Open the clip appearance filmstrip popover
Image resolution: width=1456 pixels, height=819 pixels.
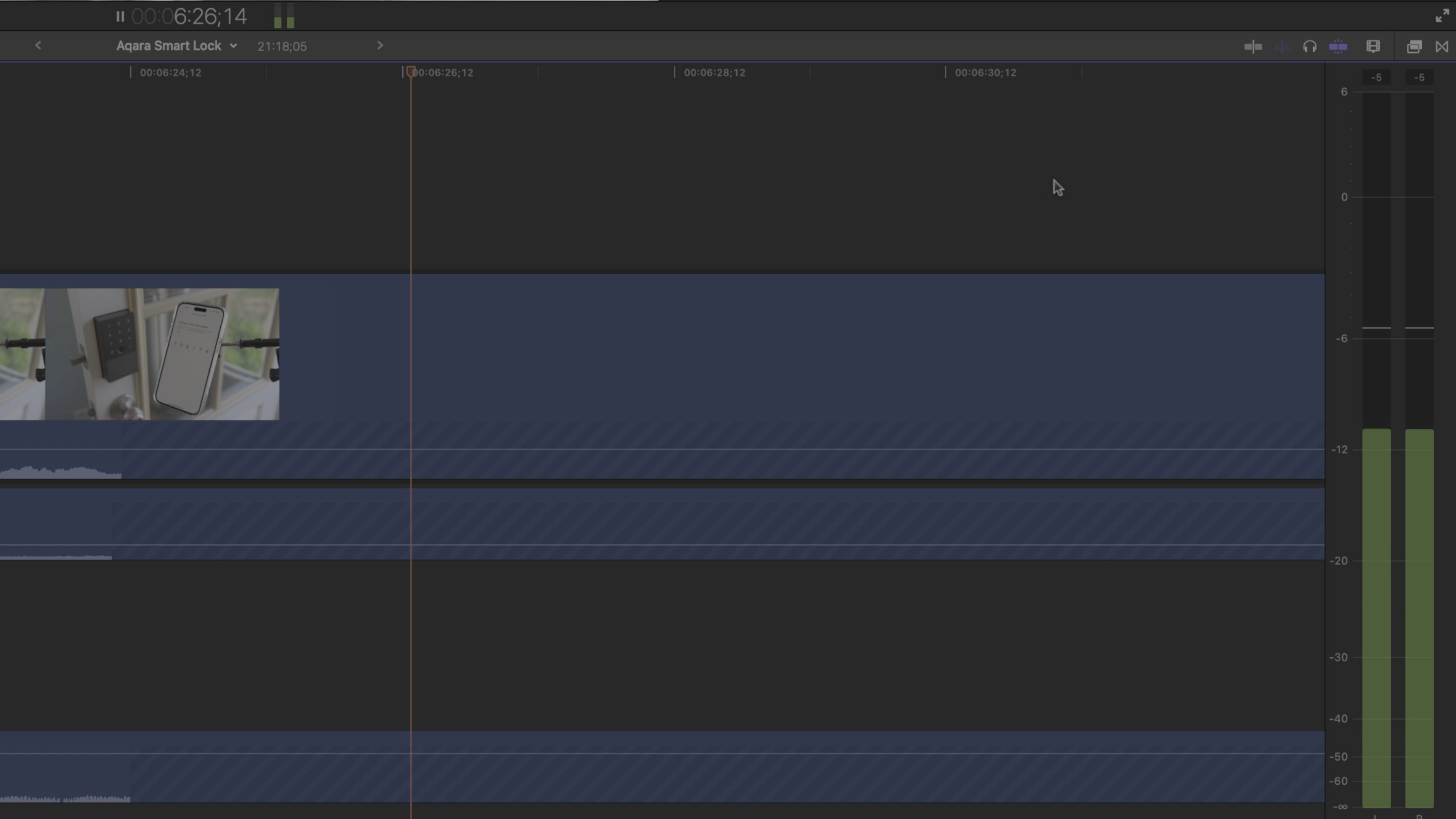click(1373, 46)
